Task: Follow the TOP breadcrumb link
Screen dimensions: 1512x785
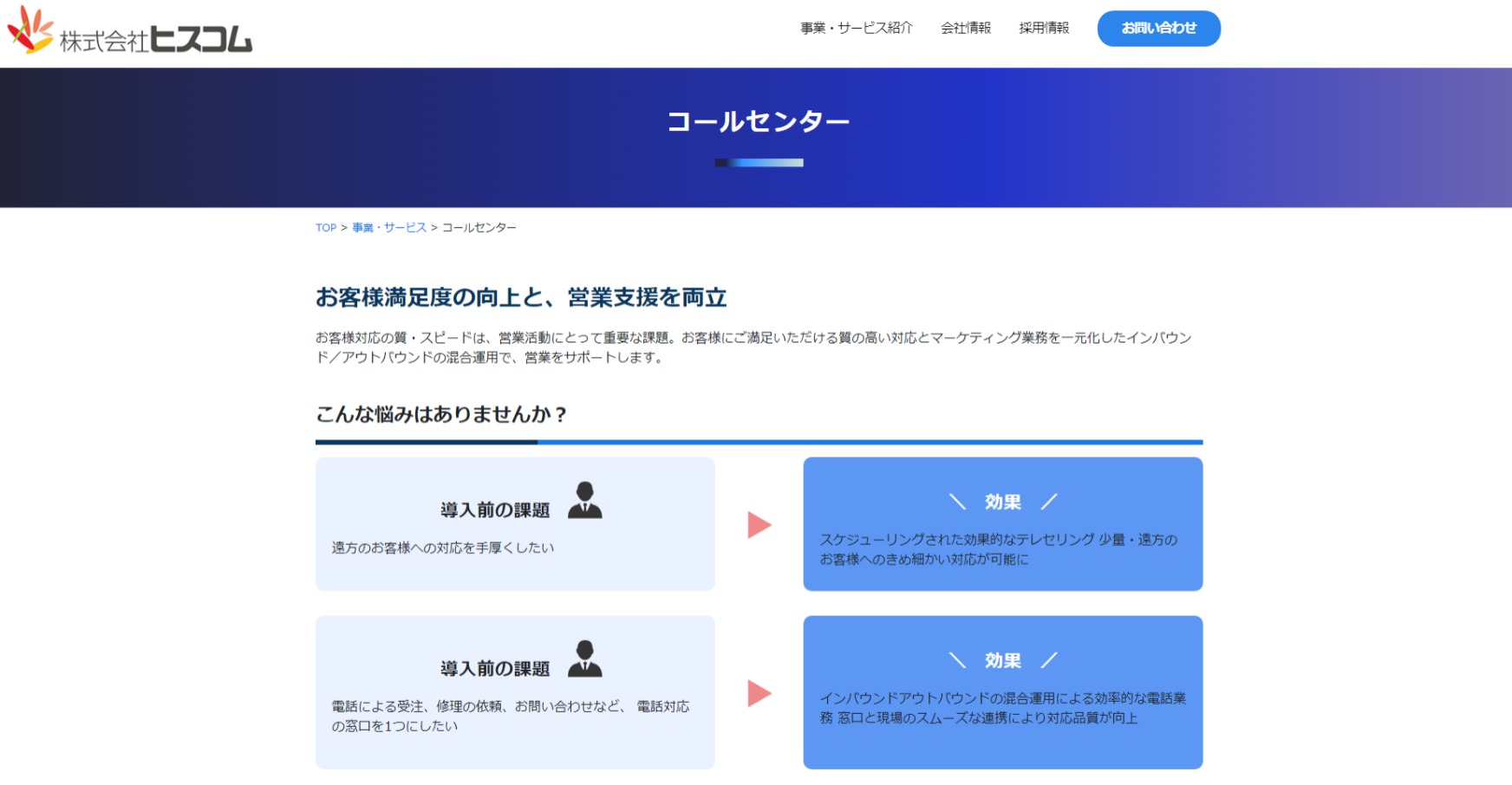Action: click(x=325, y=228)
